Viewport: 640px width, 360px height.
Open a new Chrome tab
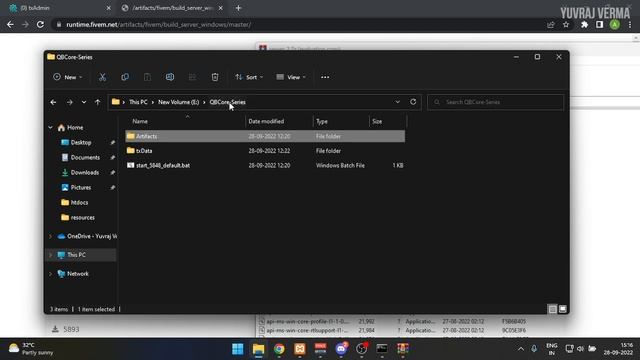(239, 8)
